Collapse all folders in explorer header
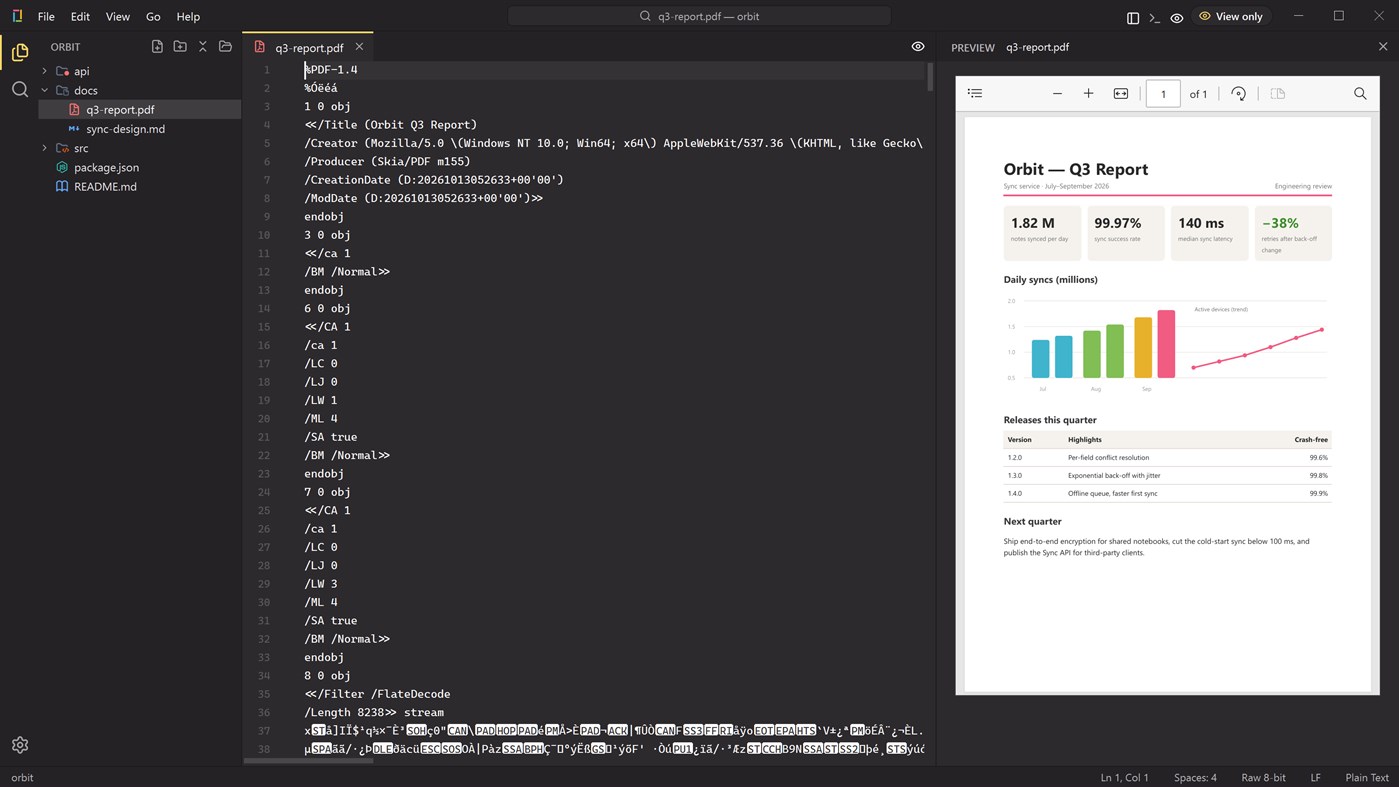The image size is (1399, 787). point(203,47)
